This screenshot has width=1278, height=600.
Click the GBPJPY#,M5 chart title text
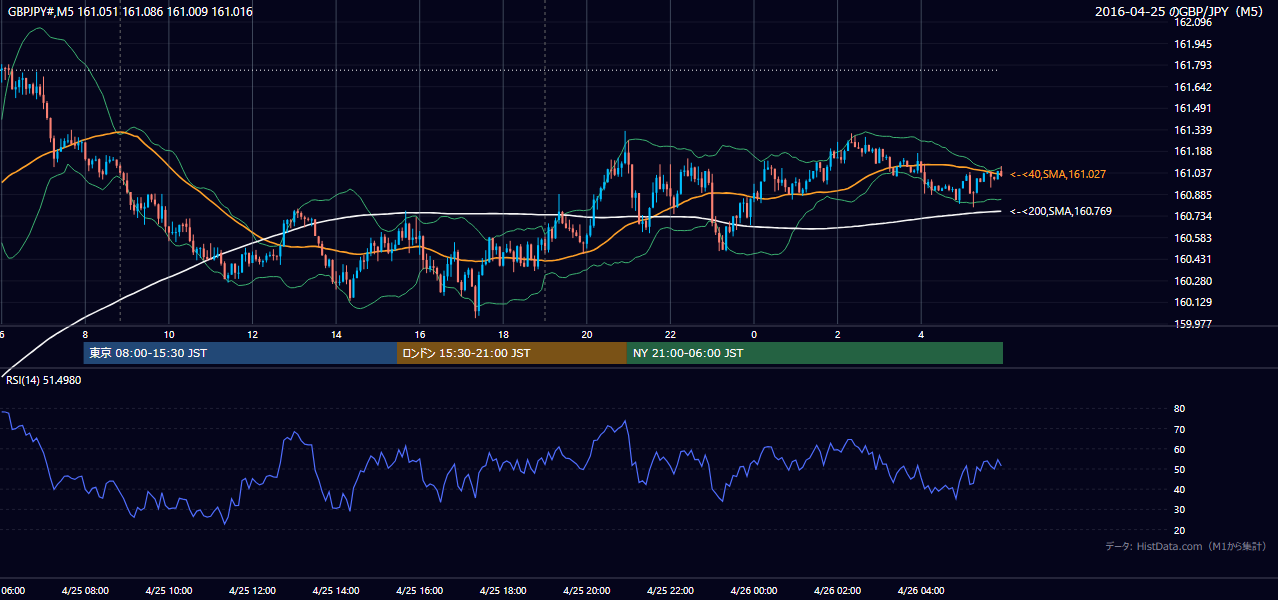(130, 12)
